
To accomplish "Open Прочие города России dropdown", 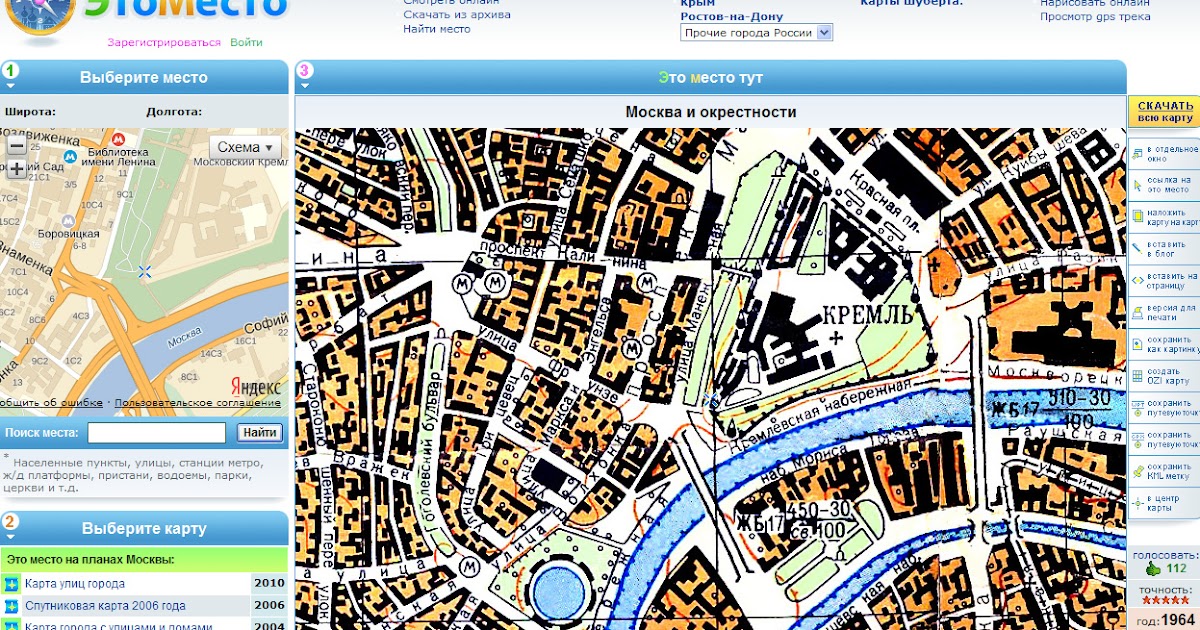I will [x=756, y=33].
